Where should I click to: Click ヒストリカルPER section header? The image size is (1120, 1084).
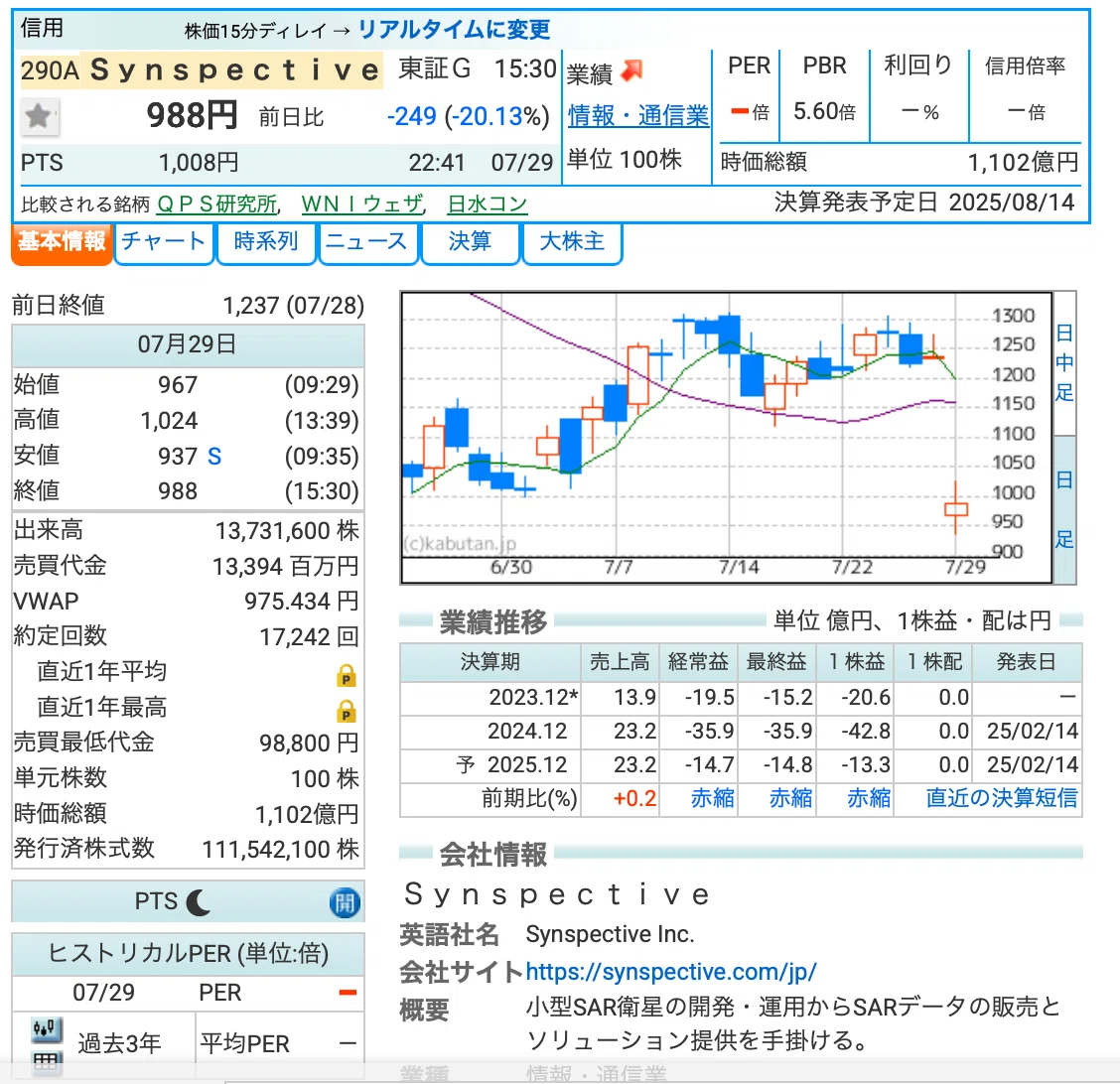(188, 954)
